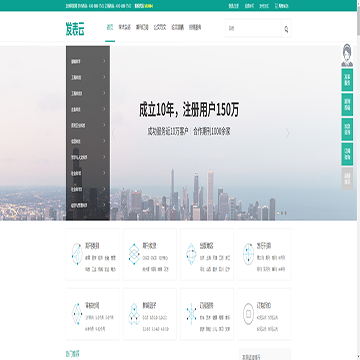Click the star-shaped icon in the seventh card
360x360 pixels.
click(x=191, y=314)
